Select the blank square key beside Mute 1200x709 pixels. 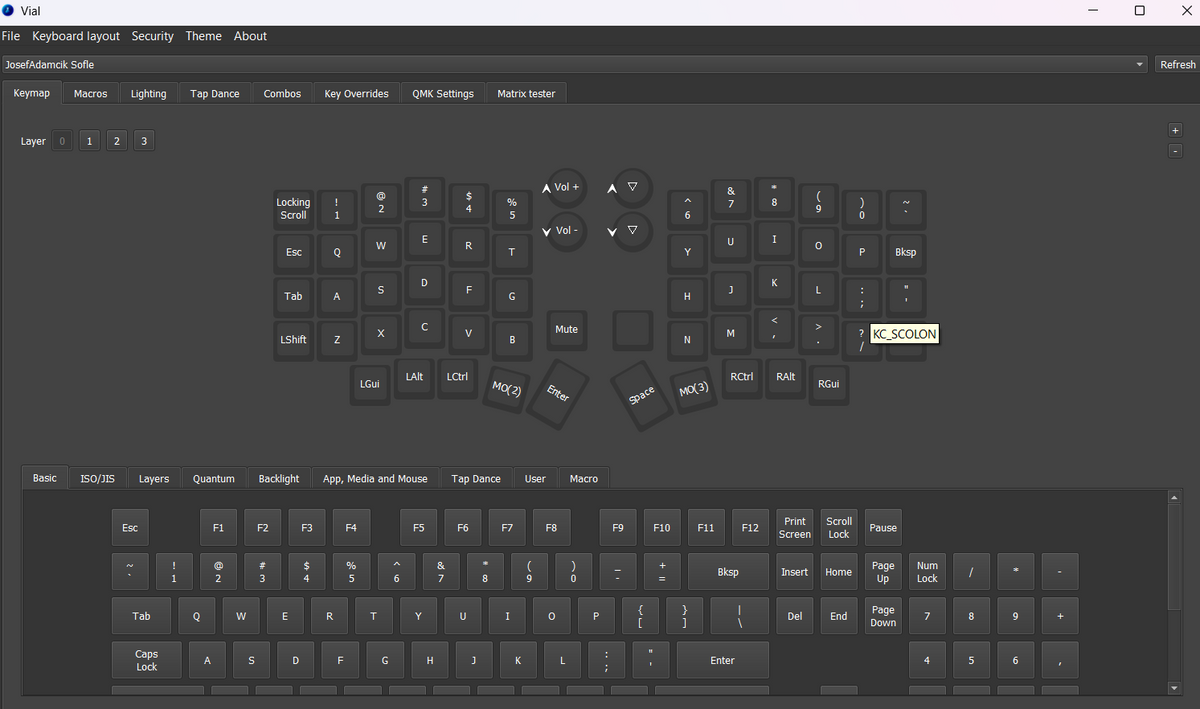point(632,329)
